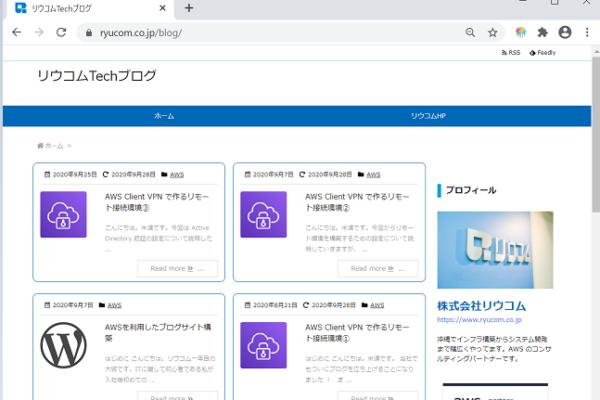Subscribe via Feedly link
The height and width of the screenshot is (400, 600).
pyautogui.click(x=544, y=52)
